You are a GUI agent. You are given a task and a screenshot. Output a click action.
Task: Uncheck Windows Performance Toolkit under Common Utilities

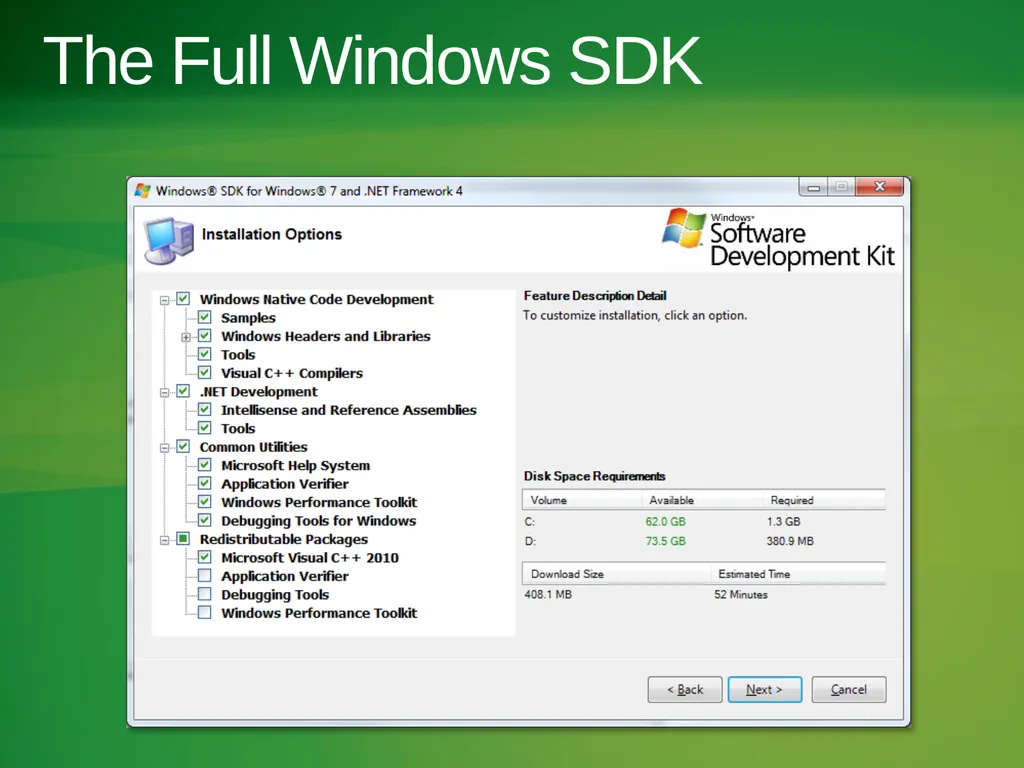point(205,502)
